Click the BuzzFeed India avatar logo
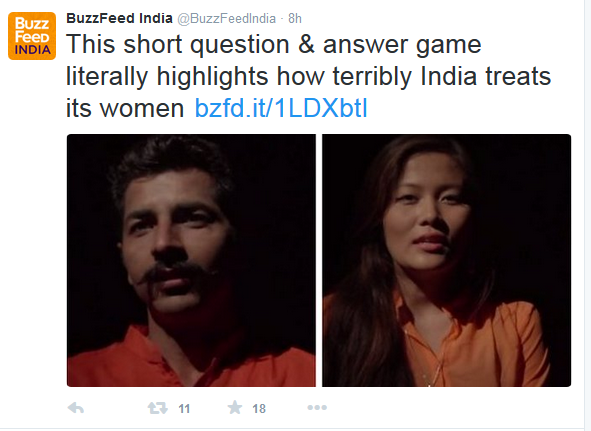 [x=32, y=36]
